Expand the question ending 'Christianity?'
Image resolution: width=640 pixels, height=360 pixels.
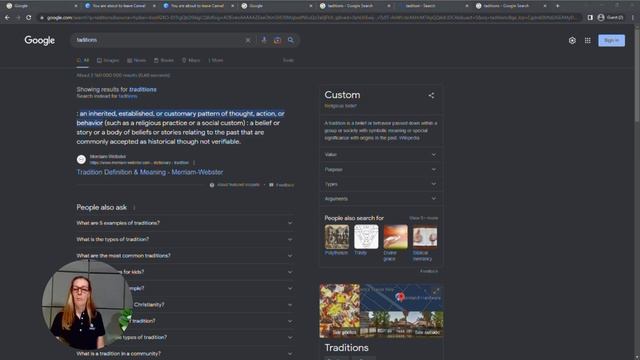tap(185, 304)
